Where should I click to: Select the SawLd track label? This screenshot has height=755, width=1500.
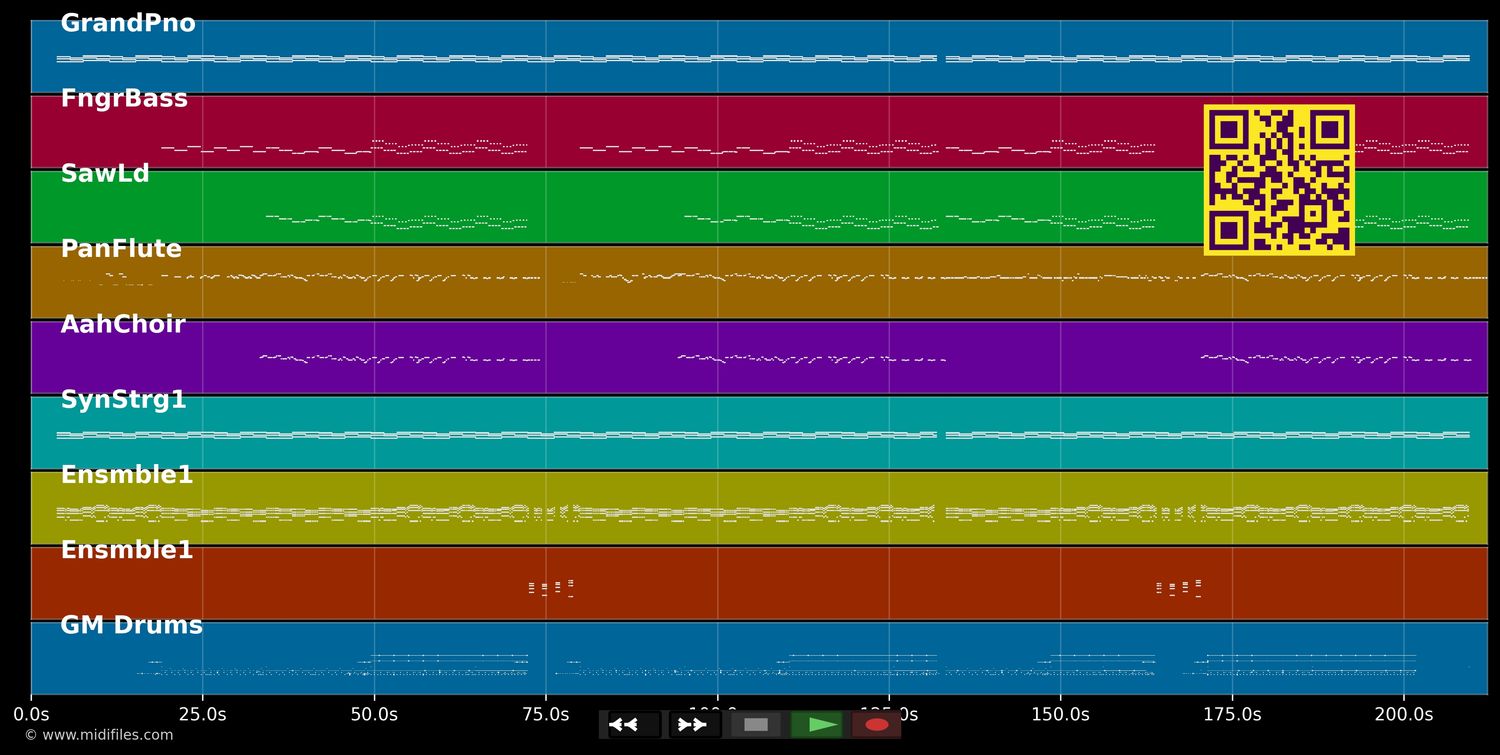tap(105, 174)
